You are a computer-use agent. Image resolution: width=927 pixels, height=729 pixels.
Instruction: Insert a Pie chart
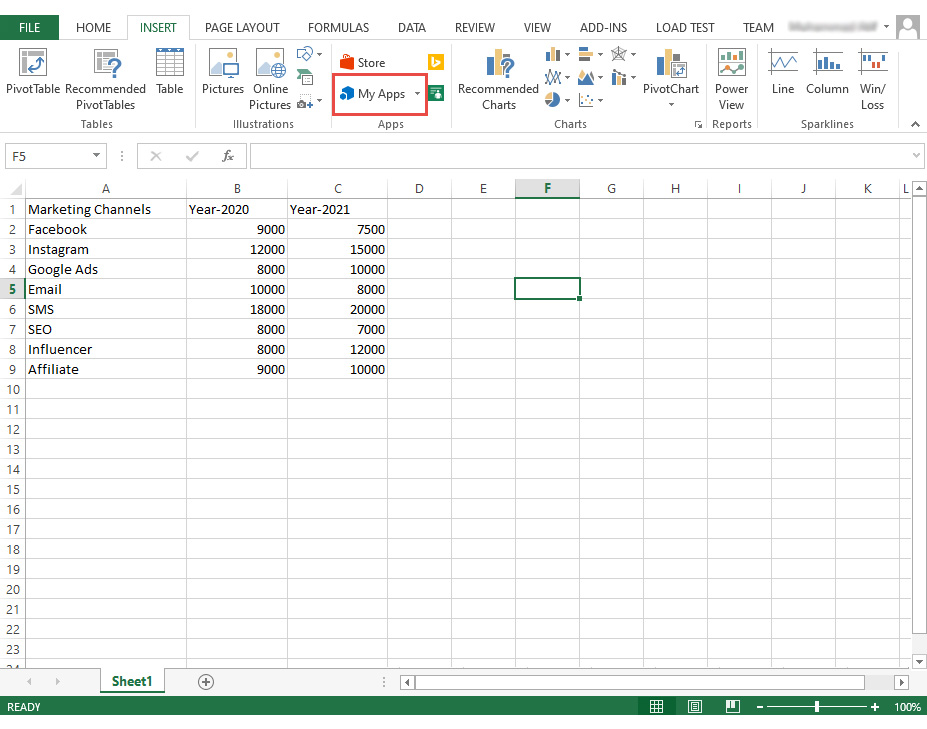pos(551,98)
